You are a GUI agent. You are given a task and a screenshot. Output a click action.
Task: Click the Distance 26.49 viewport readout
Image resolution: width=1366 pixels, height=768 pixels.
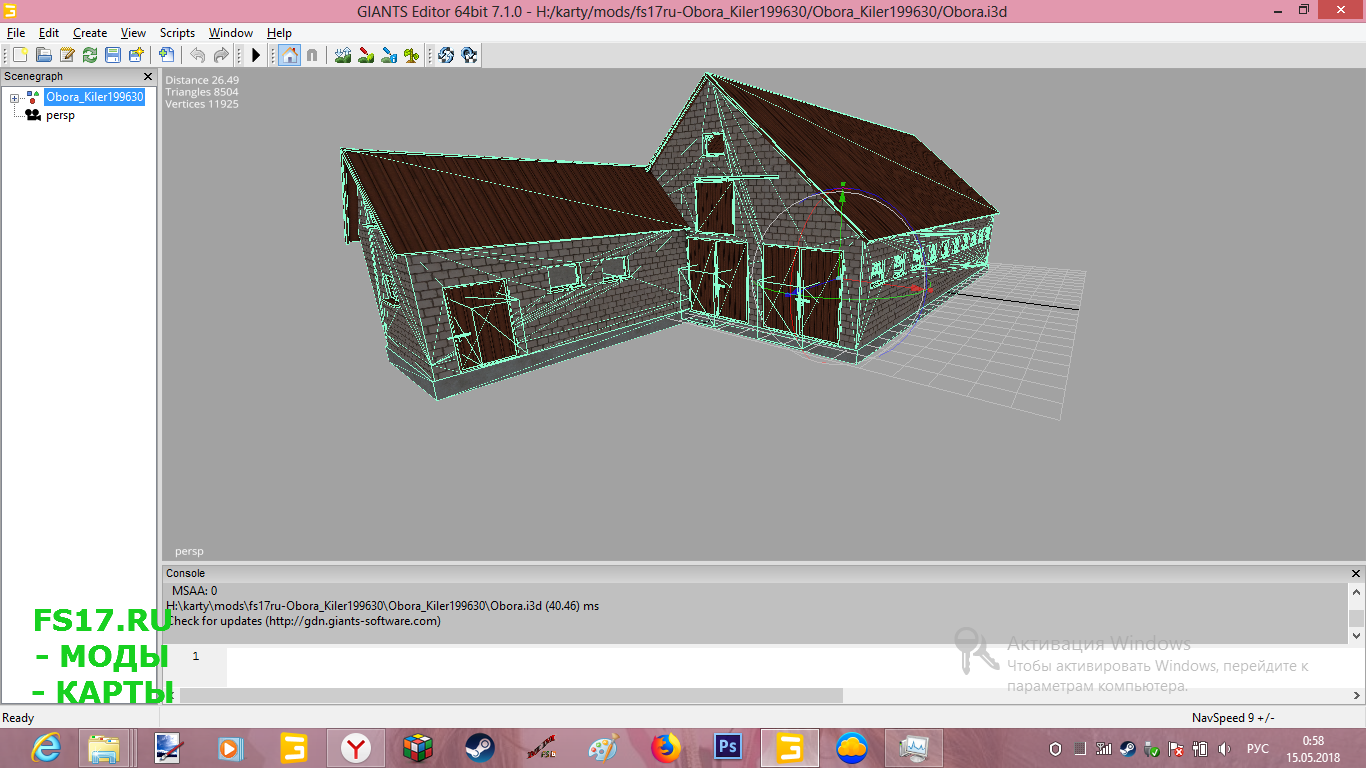coord(201,80)
